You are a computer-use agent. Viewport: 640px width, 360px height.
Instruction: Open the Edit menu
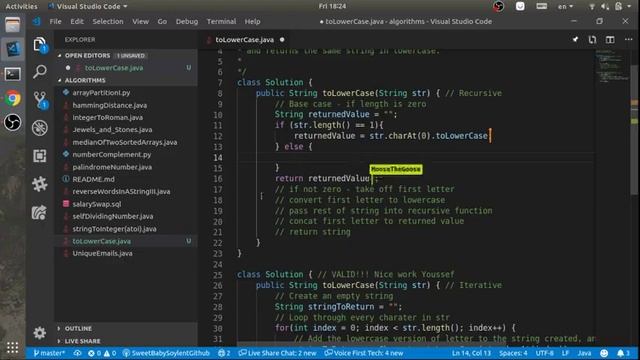coord(77,22)
